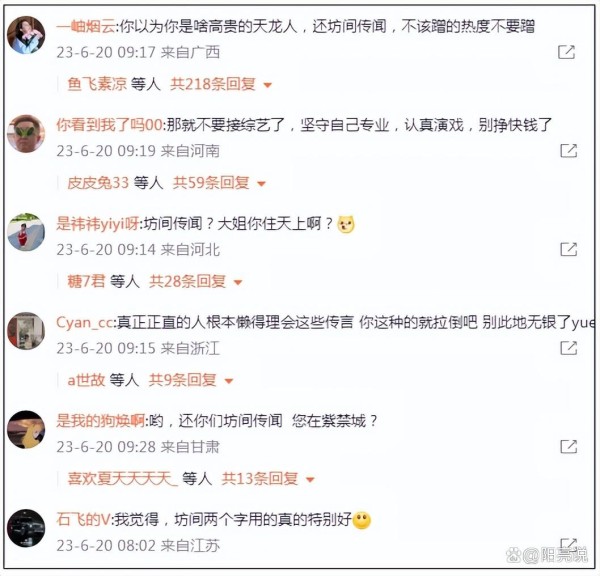Click share icon on 石飞的V's comment
Screen dimensions: 600x576
tap(569, 544)
